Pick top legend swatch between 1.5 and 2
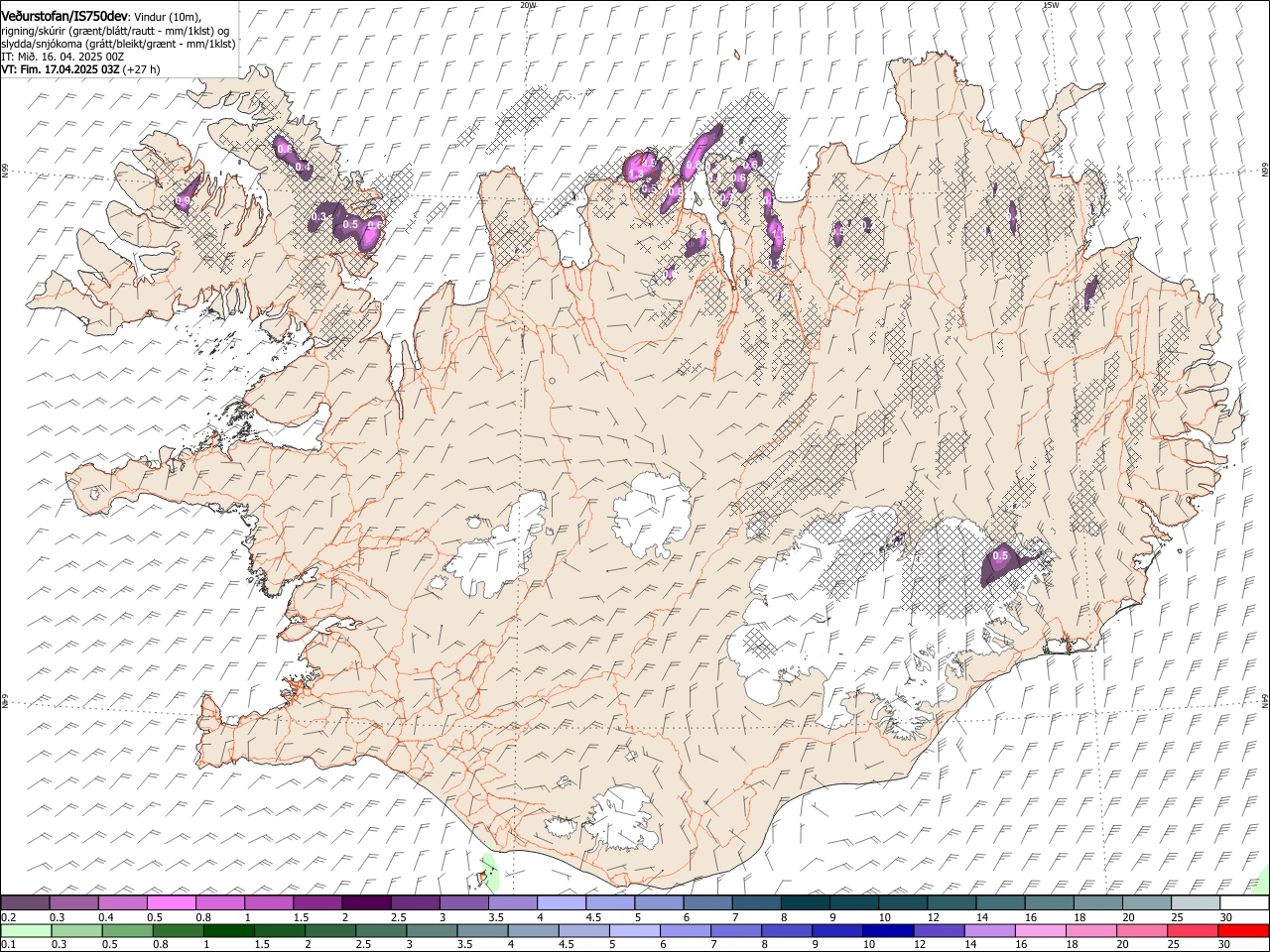 pos(317,902)
